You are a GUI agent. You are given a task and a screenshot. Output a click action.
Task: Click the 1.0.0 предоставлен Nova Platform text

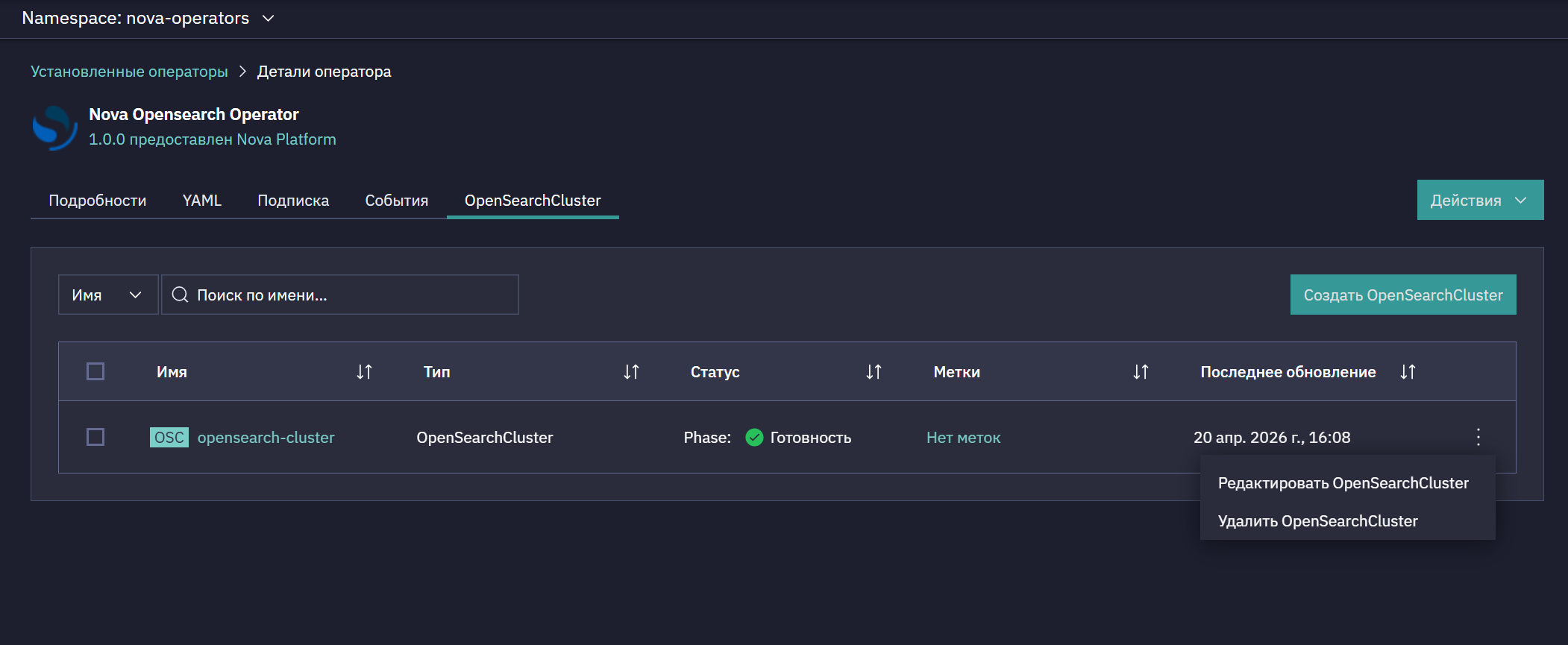(213, 139)
